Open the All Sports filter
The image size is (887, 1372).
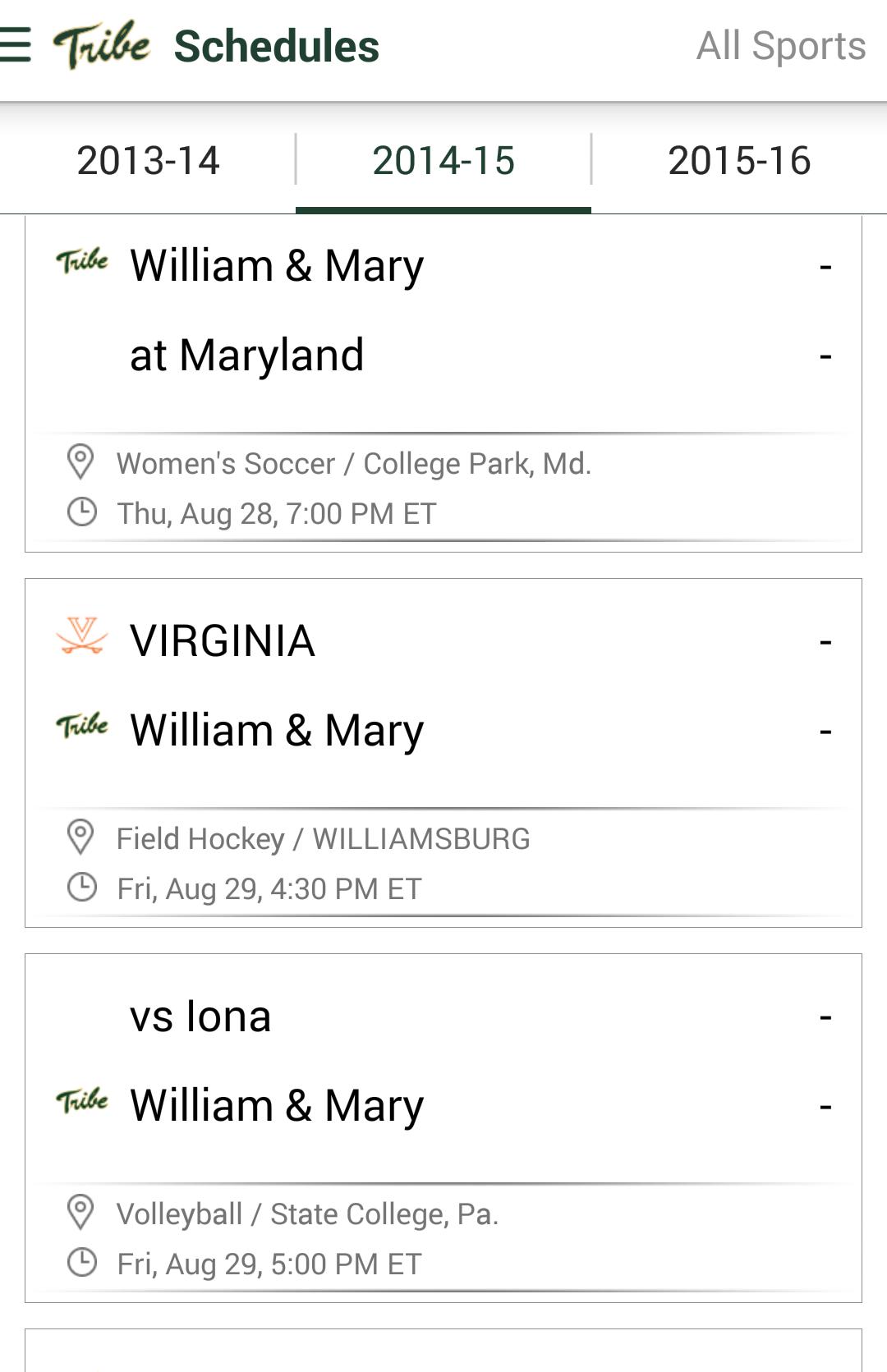point(780,46)
